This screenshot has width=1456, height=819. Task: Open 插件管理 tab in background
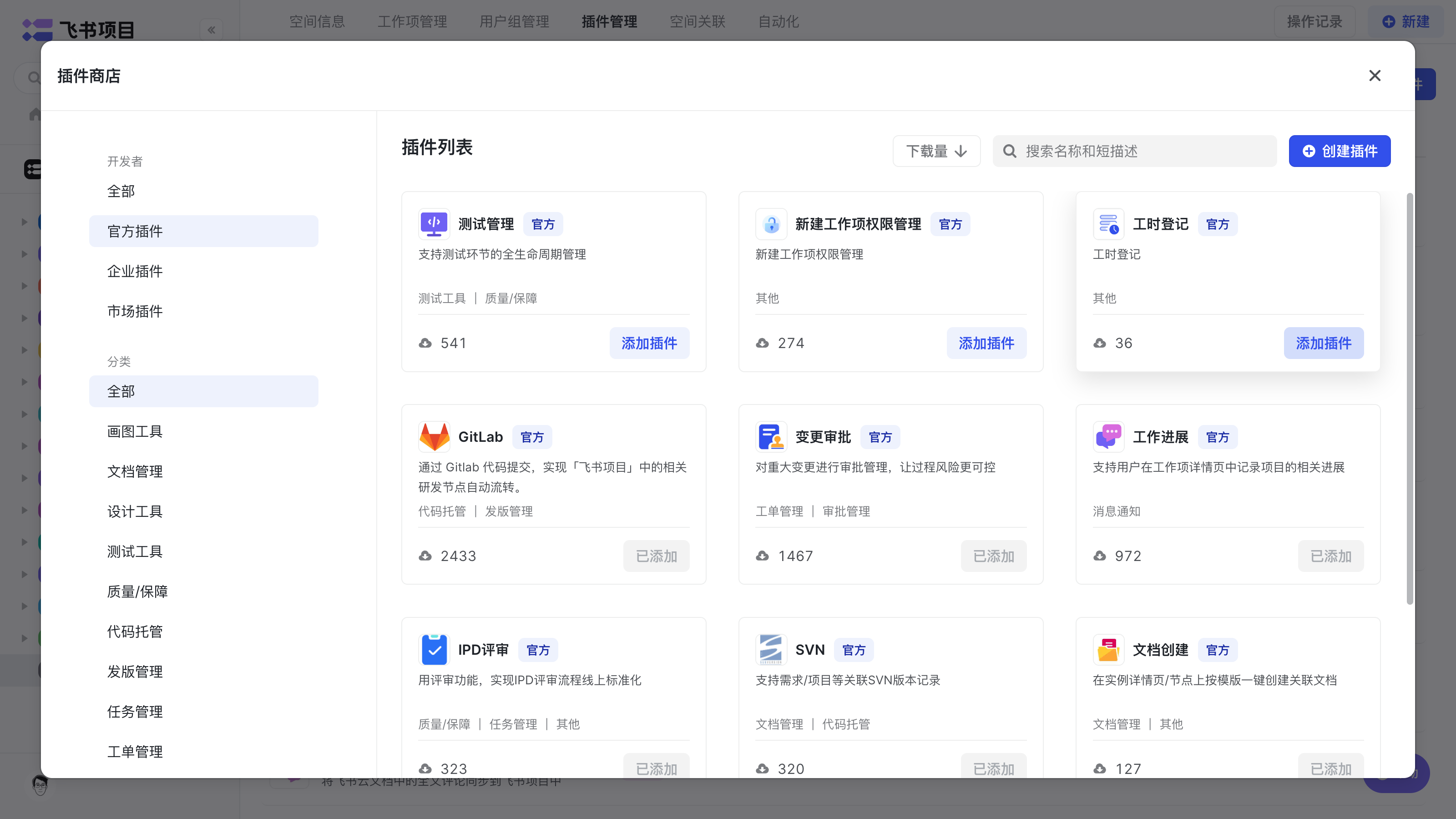[x=609, y=21]
